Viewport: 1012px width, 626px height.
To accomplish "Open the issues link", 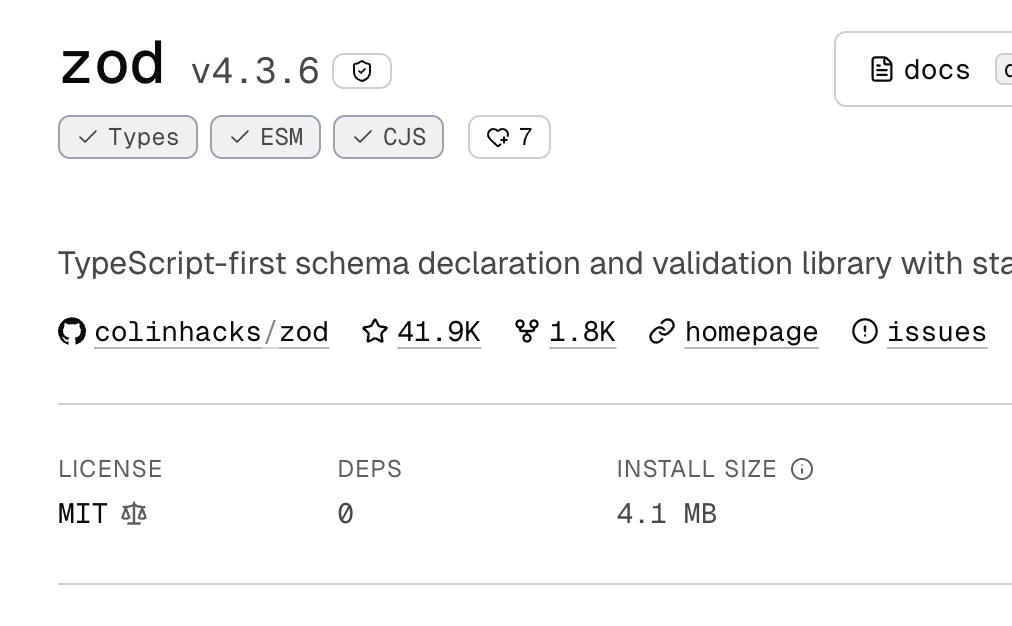I will (x=936, y=332).
